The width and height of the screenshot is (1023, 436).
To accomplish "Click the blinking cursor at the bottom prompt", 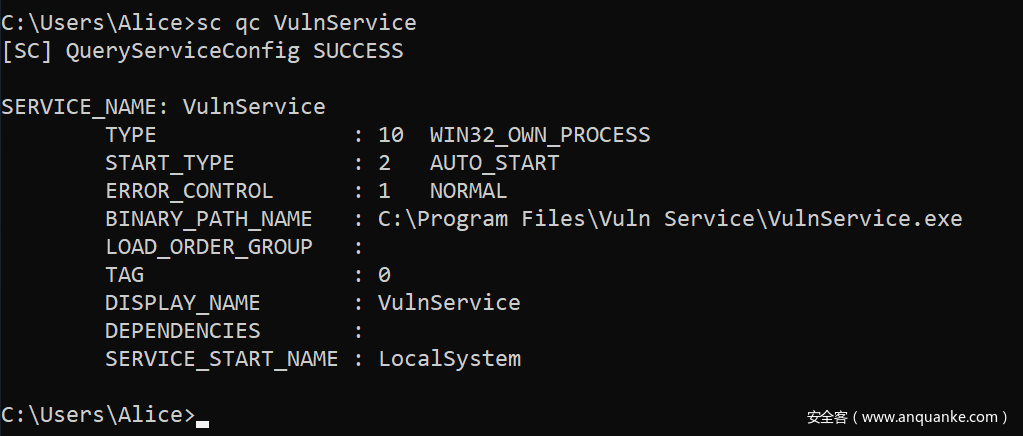I will (x=202, y=422).
